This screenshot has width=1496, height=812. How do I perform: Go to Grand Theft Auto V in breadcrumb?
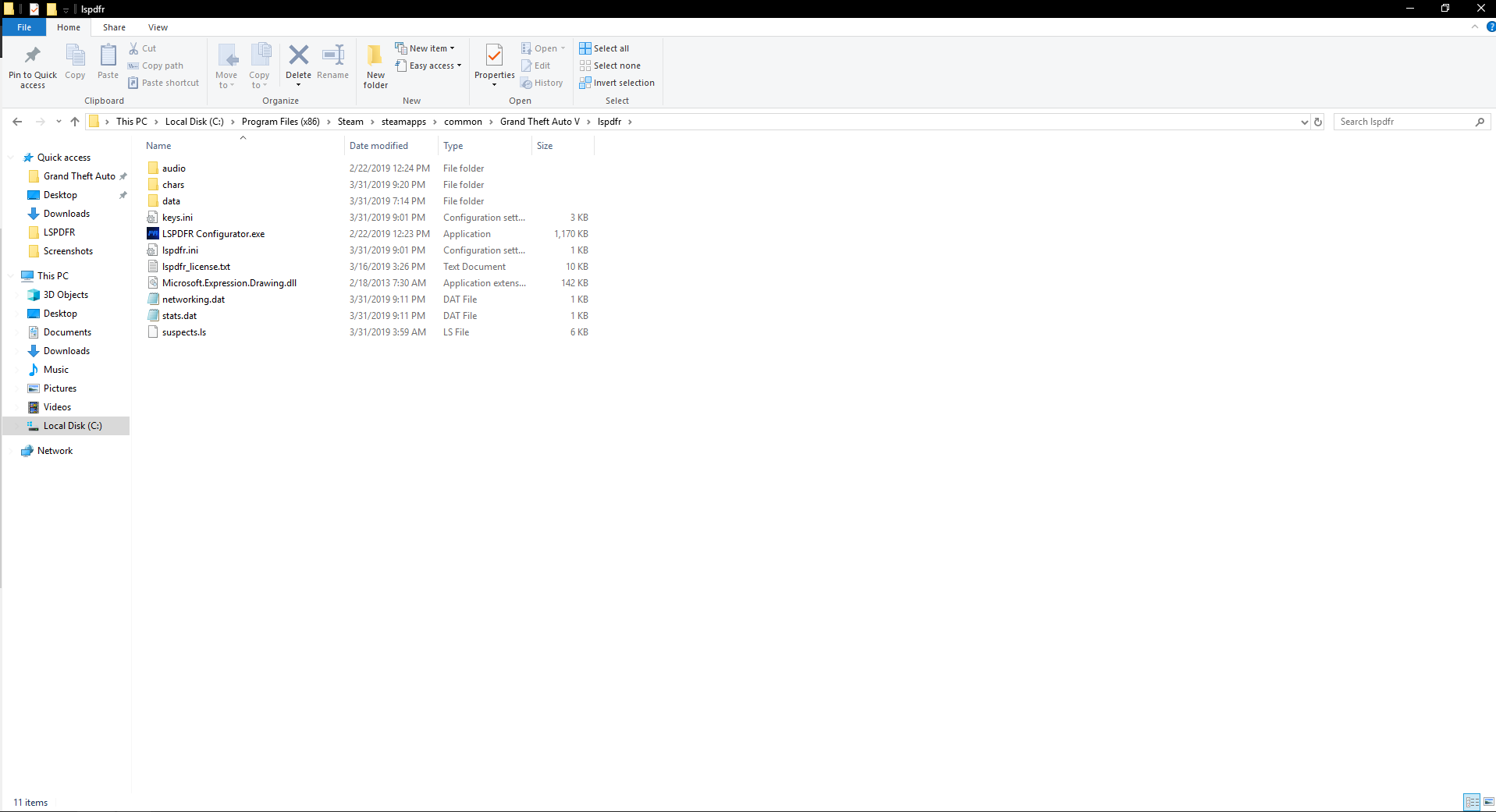click(x=540, y=122)
